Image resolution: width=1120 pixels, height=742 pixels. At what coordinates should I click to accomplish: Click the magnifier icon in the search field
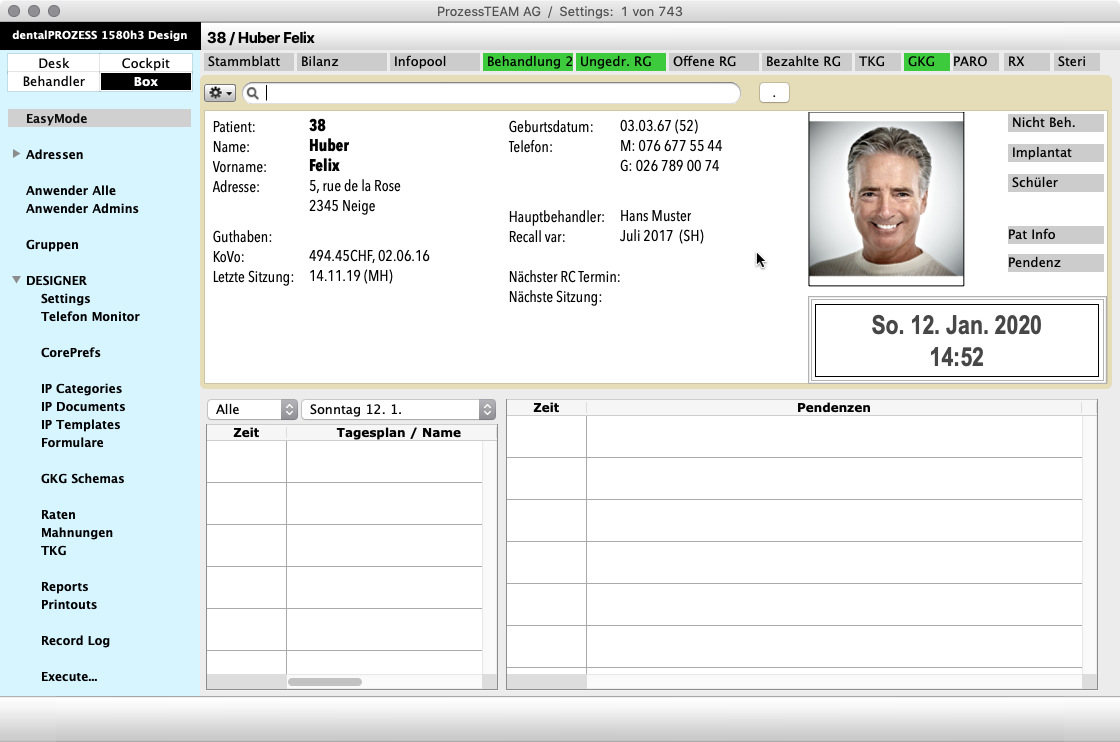(x=253, y=92)
